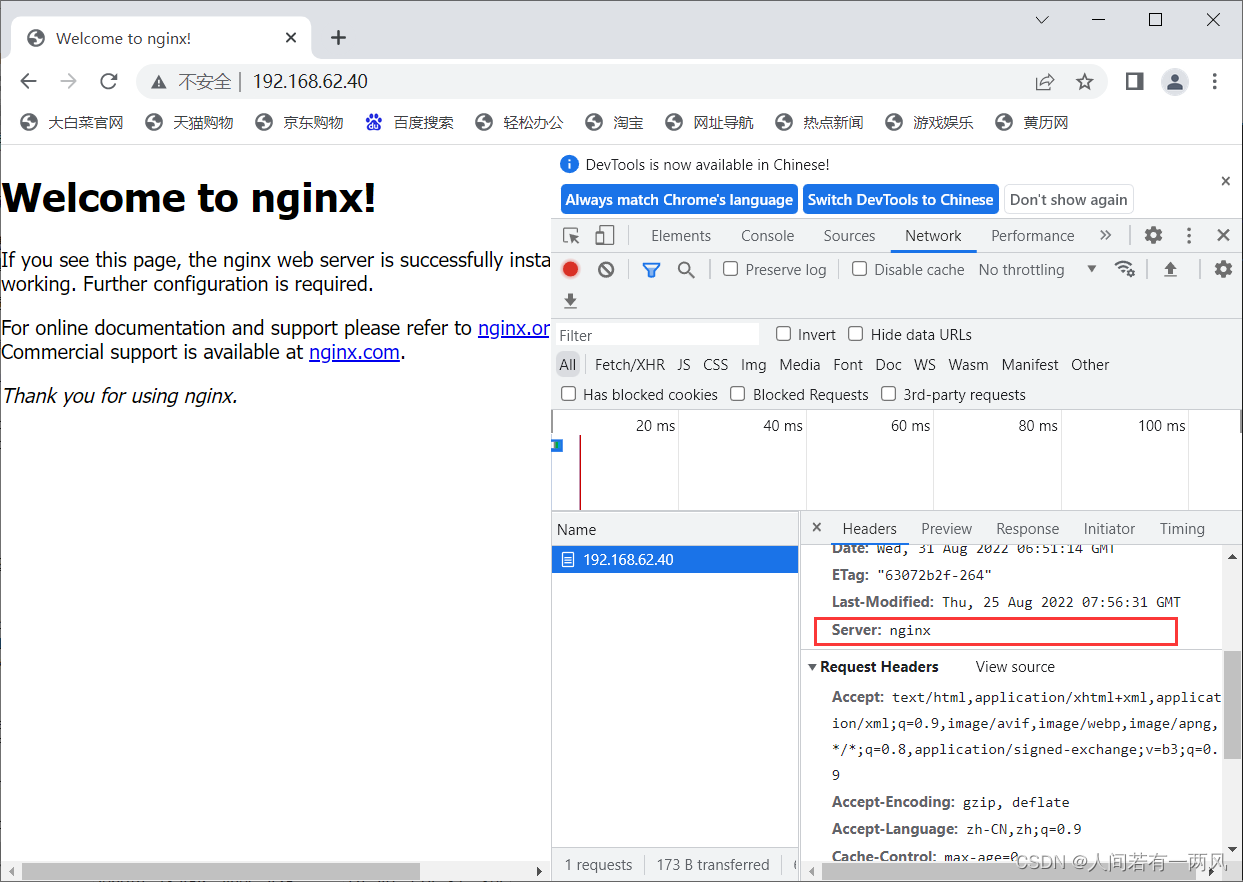Open the Timing tab
Viewport: 1243px width, 882px height.
point(1182,529)
